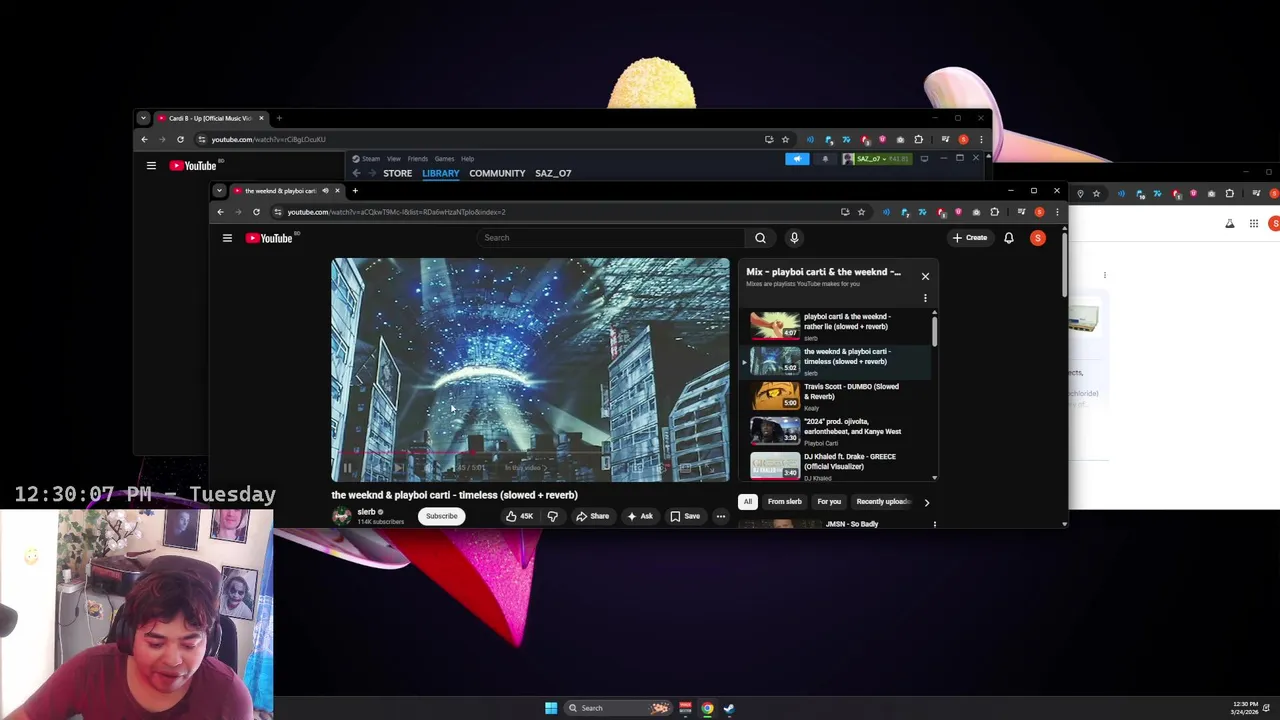
Task: Bookmark the page with star icon
Action: [861, 212]
